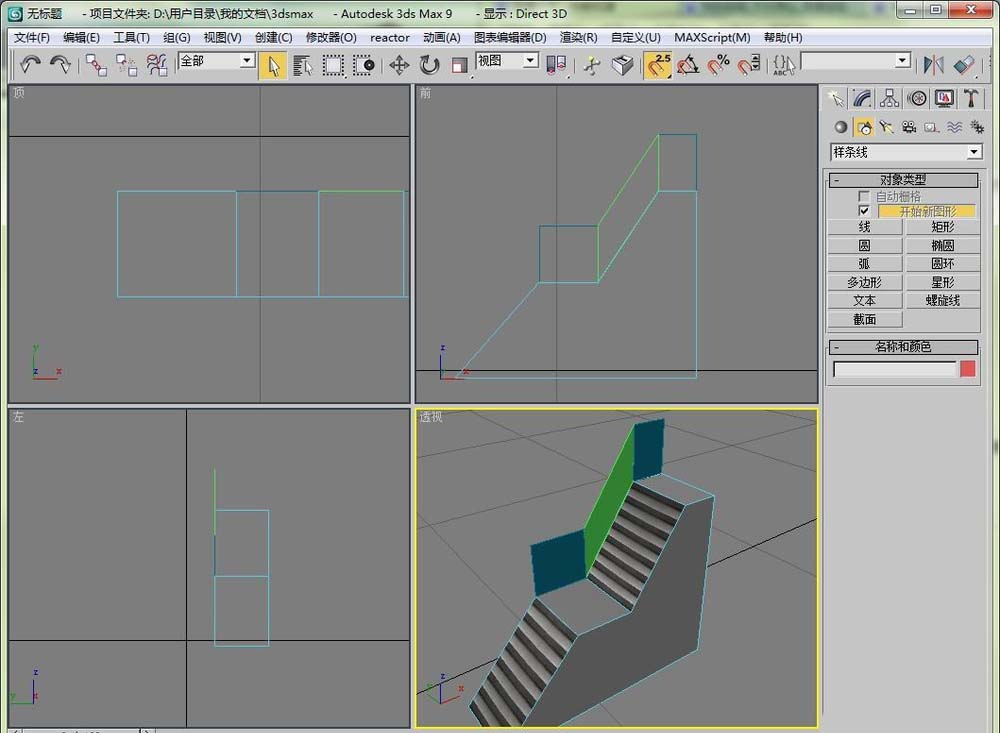1000x733 pixels.
Task: Select Systems category gears icon
Action: pos(976,127)
